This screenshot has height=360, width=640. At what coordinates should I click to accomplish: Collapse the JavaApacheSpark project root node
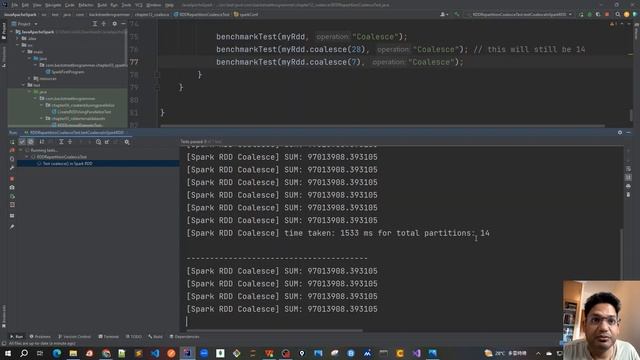(12, 32)
